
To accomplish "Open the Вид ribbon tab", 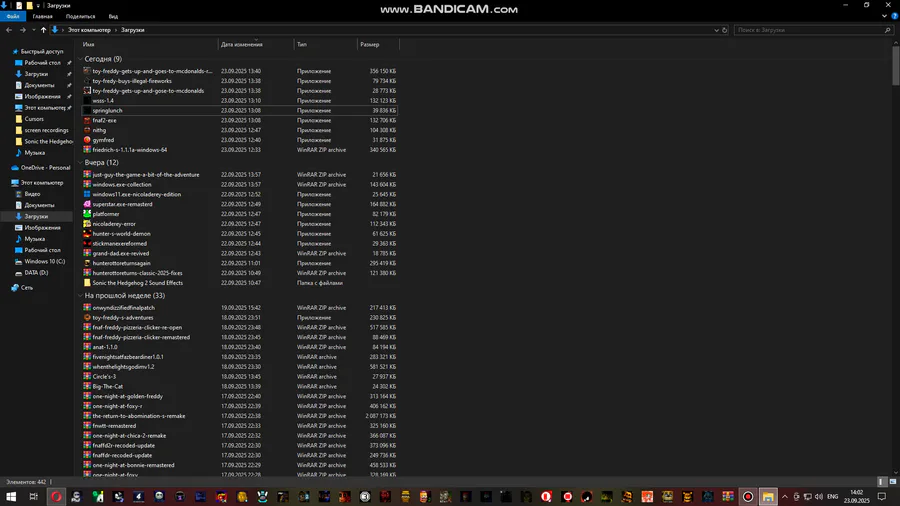I will coord(113,17).
